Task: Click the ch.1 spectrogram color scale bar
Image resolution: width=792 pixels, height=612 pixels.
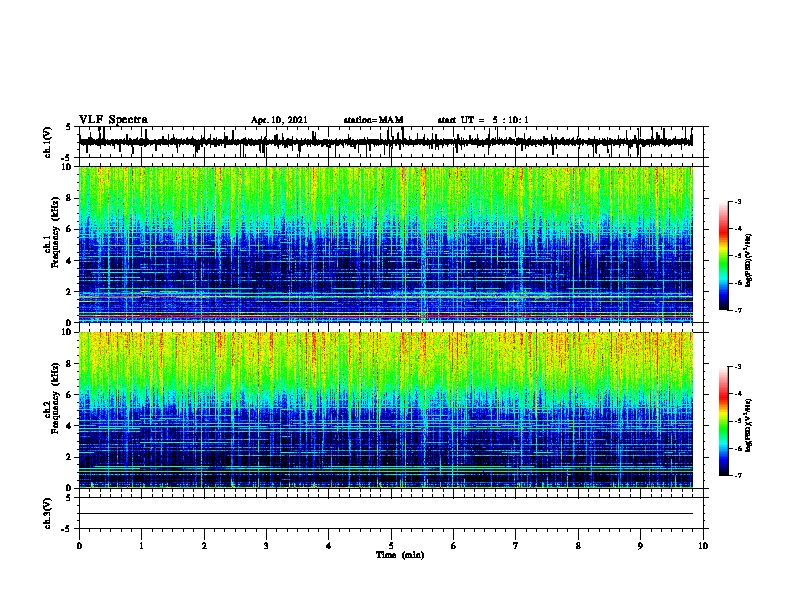Action: click(x=723, y=256)
